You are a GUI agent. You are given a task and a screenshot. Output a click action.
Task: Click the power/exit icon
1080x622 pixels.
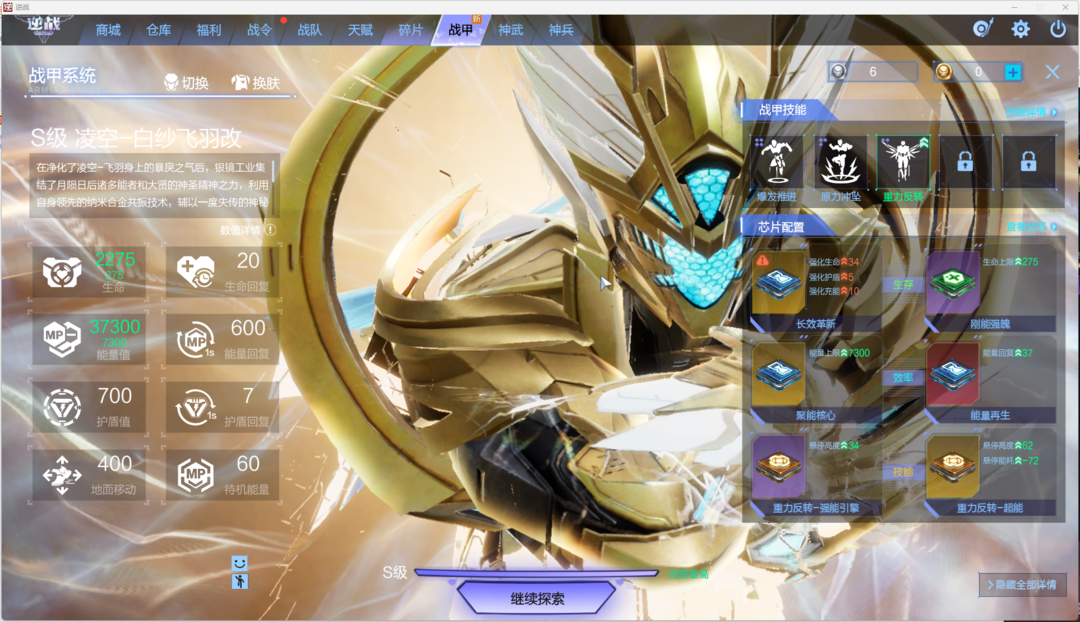coord(1058,29)
